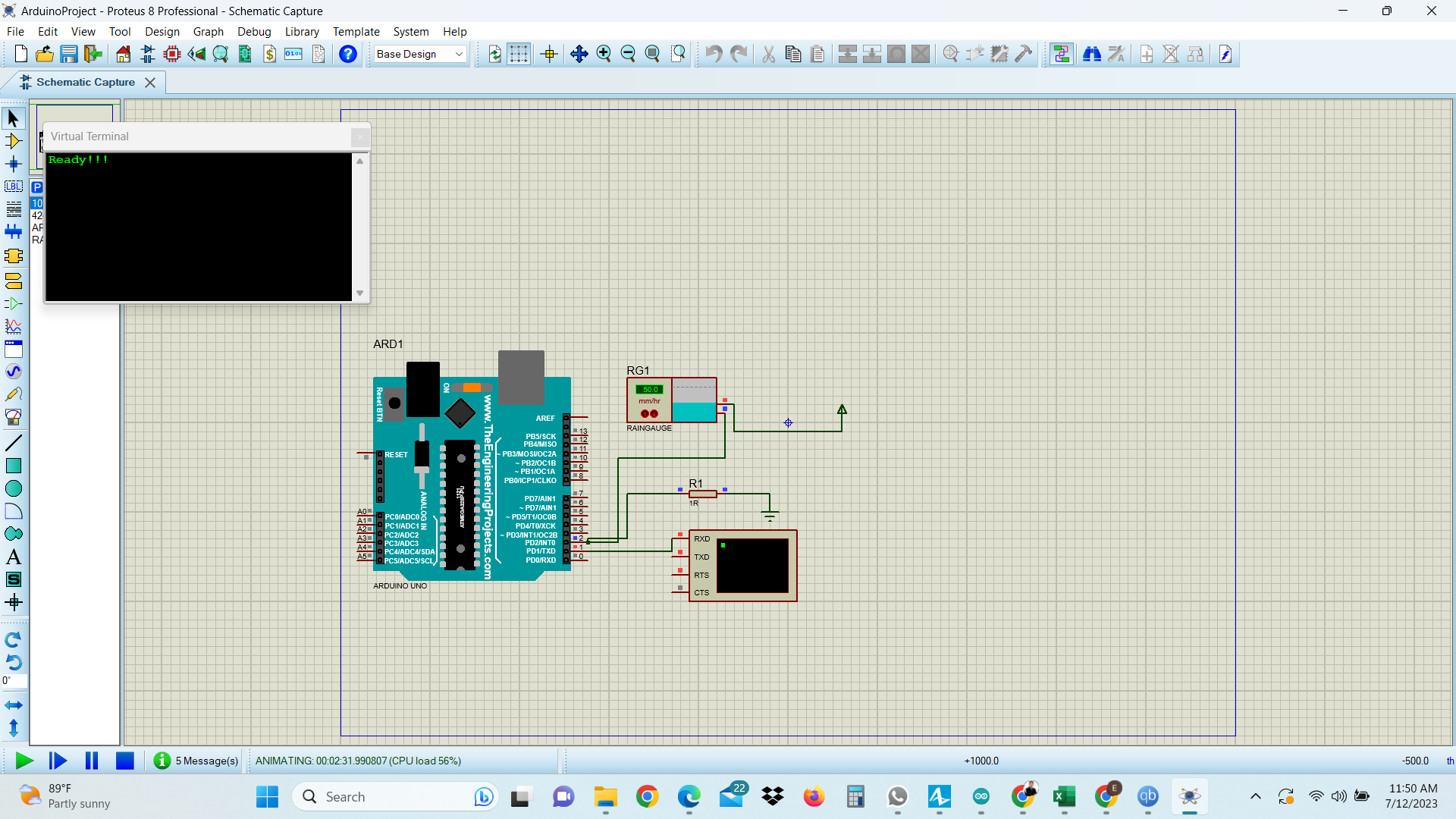Open the Debug menu
The width and height of the screenshot is (1456, 819).
click(254, 31)
